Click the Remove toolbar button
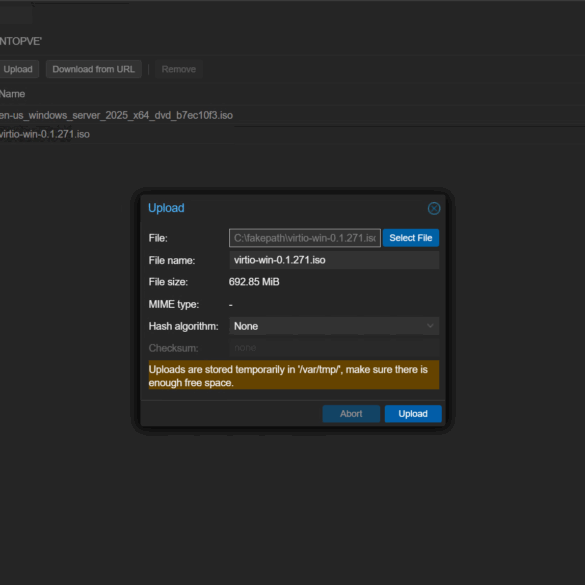Viewport: 585px width, 585px height. [178, 69]
